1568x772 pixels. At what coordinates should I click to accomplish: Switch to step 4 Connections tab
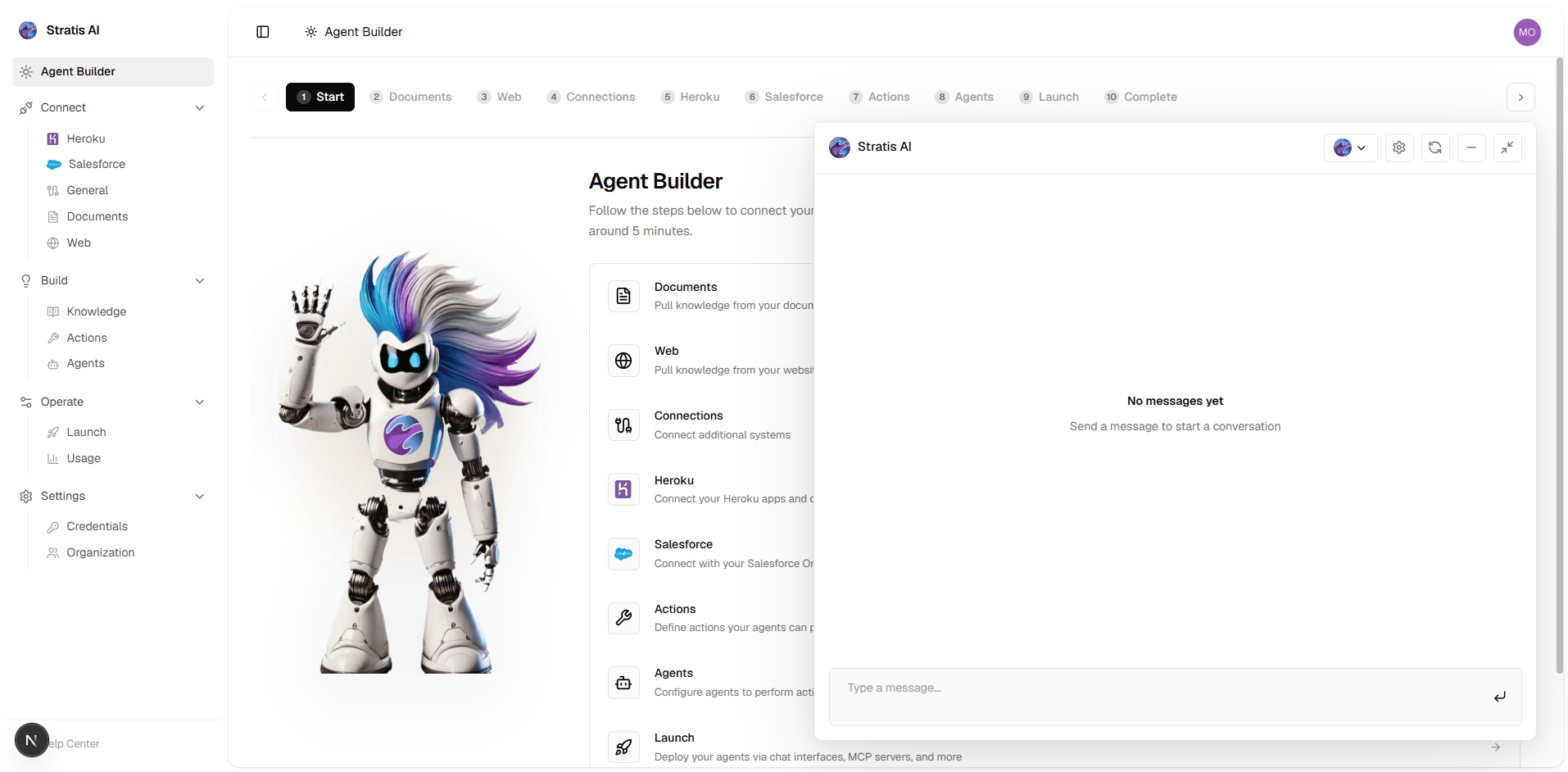click(591, 97)
